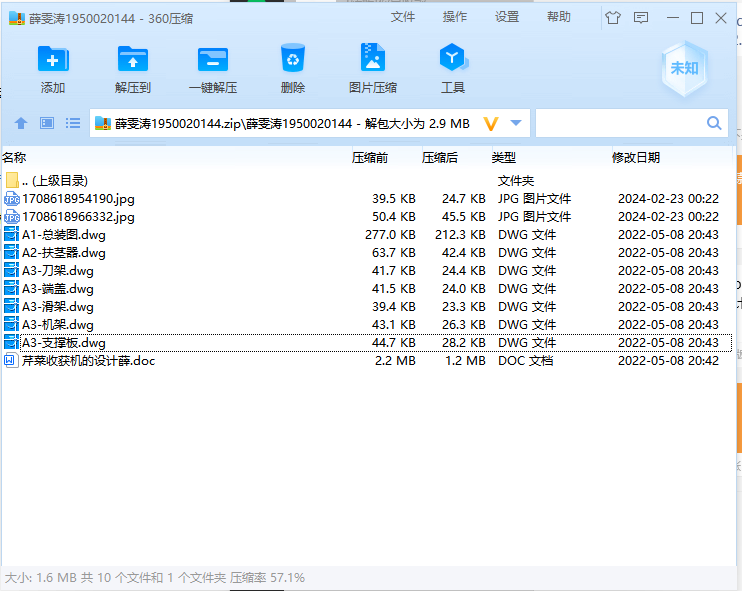
Task: Open the 文件 menu
Action: point(403,18)
